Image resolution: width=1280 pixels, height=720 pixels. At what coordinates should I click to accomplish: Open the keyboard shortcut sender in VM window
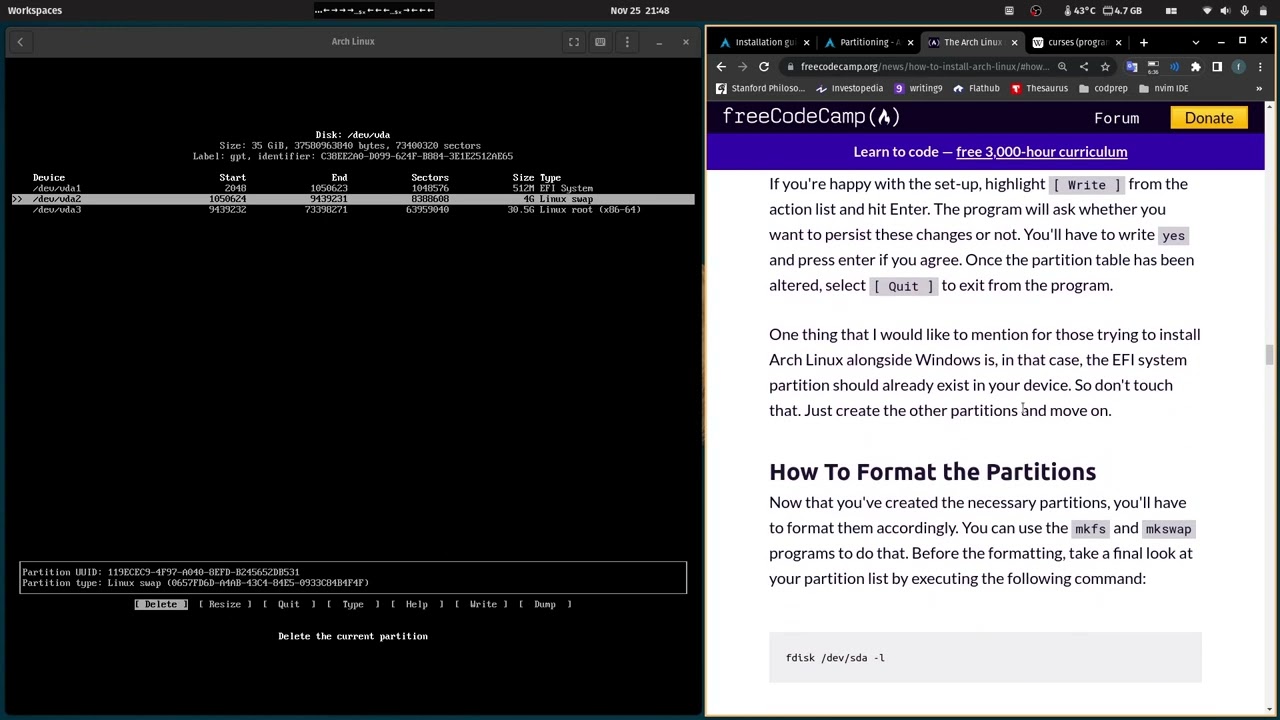pyautogui.click(x=600, y=42)
